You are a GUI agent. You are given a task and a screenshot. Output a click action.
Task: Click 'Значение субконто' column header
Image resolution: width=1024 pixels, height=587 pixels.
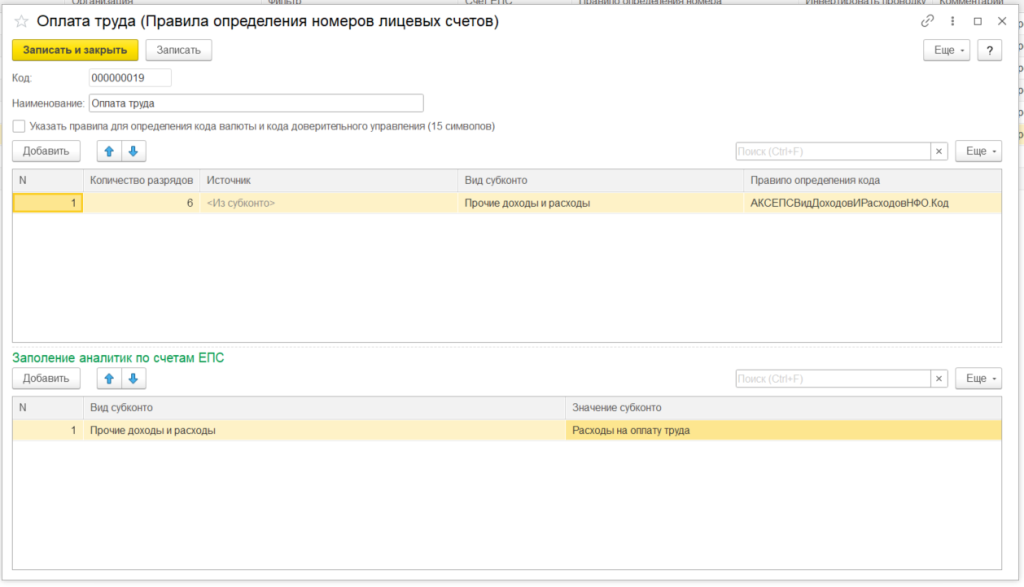(x=616, y=408)
